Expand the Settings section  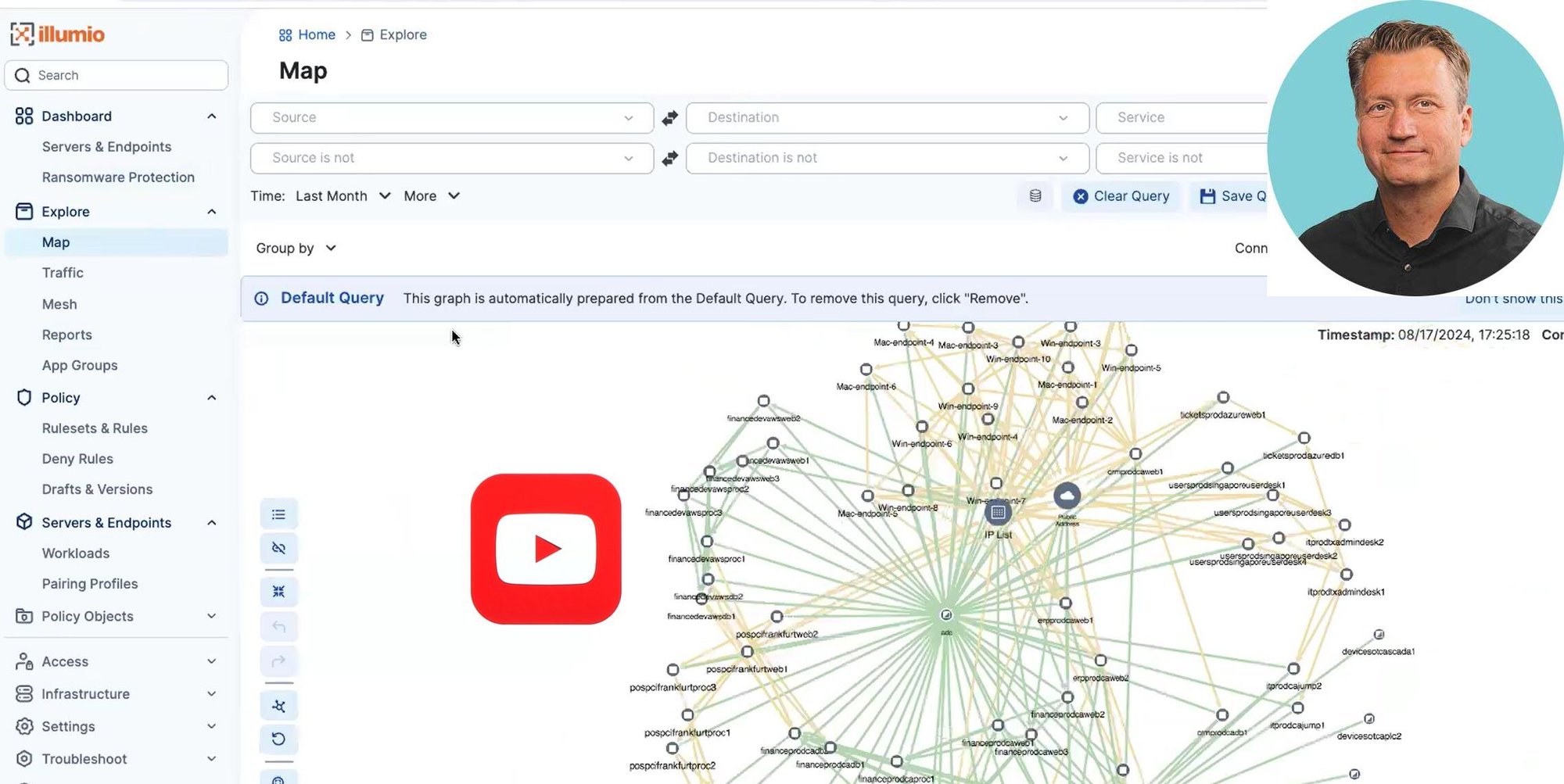tap(212, 726)
